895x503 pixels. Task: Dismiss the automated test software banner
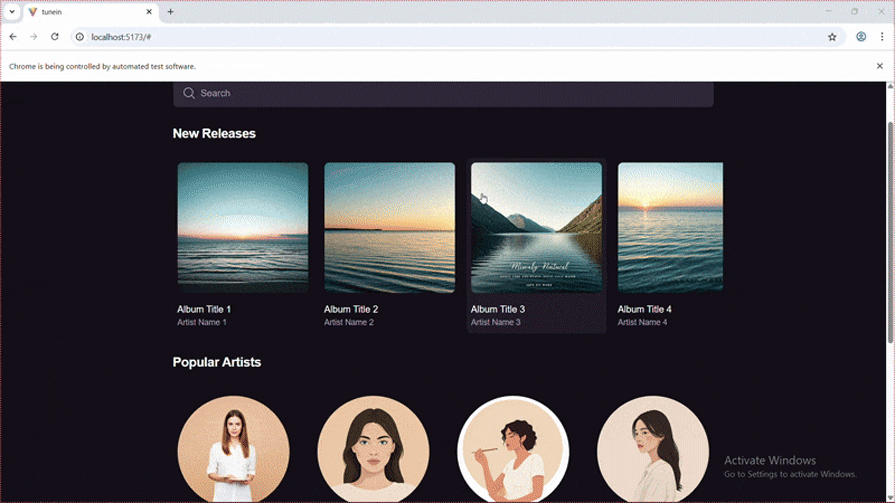[x=880, y=66]
